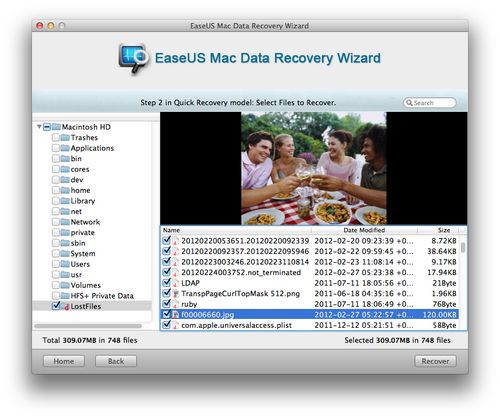This screenshot has height=418, width=500.
Task: Click the Users folder icon
Action: pyautogui.click(x=65, y=264)
